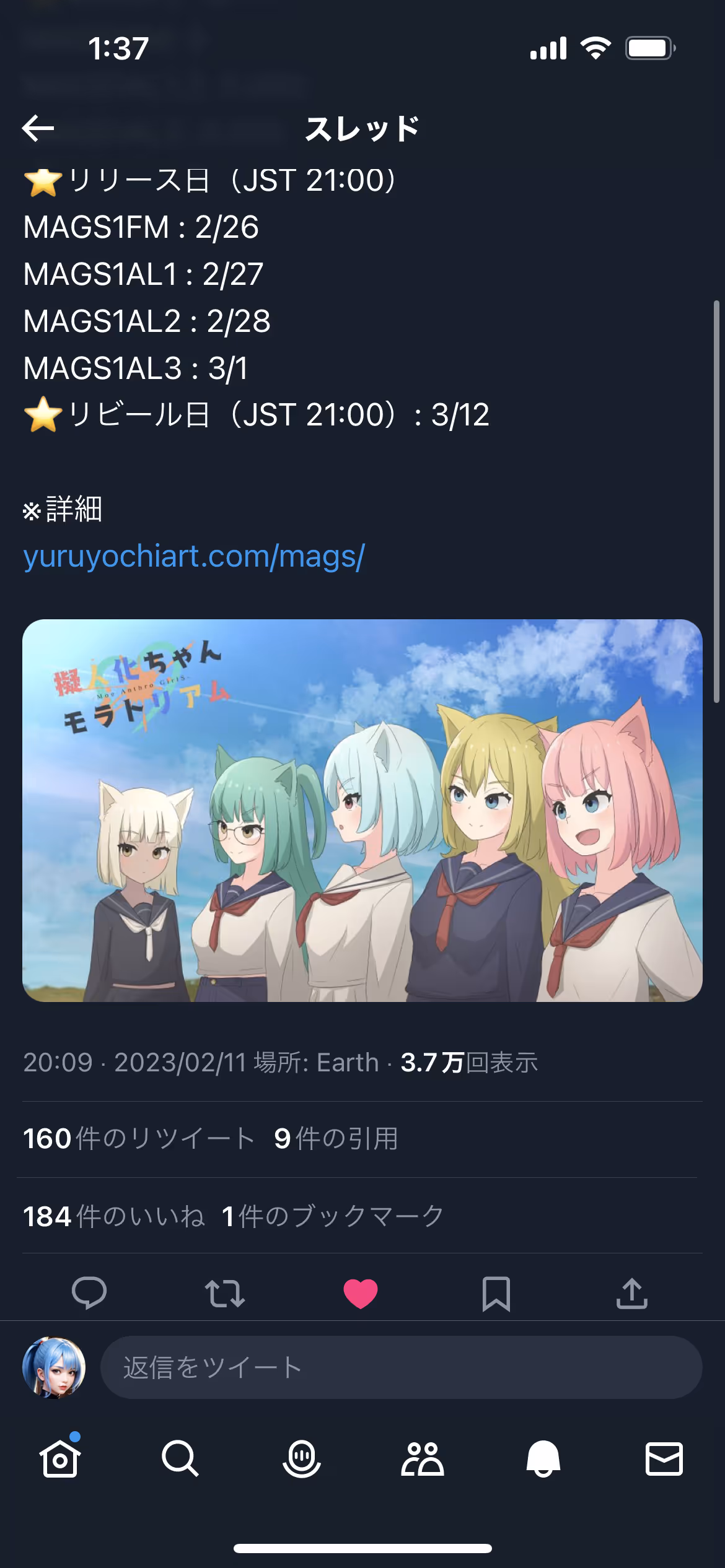Tap the reply tweet input field
This screenshot has height=1568, width=725.
402,1367
